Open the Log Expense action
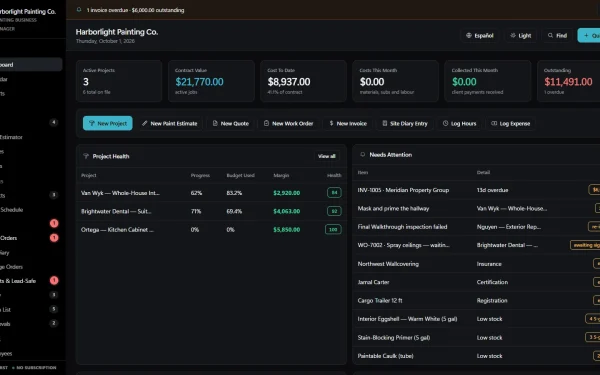This screenshot has width=600, height=375. point(510,123)
